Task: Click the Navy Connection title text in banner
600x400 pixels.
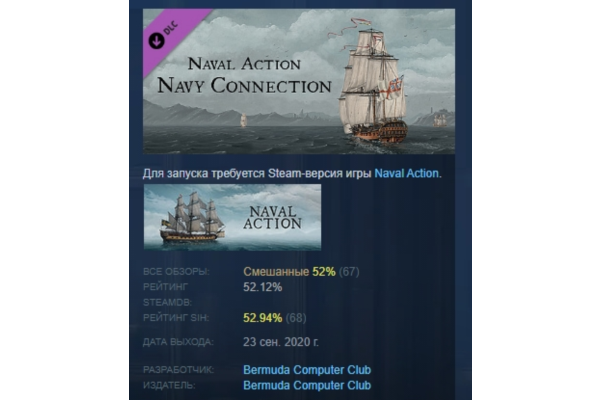Action: click(x=244, y=85)
